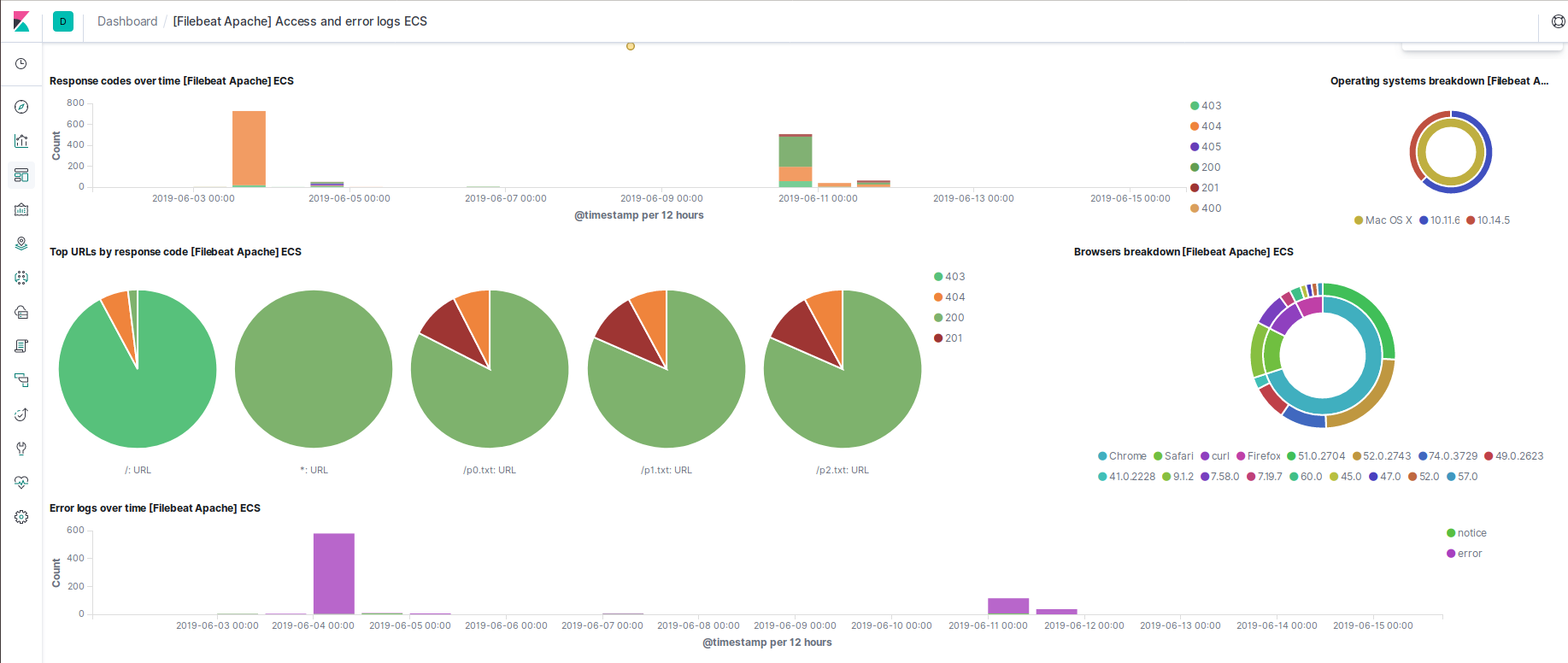Toggle 404 legend in Top URLs panel

coord(949,297)
